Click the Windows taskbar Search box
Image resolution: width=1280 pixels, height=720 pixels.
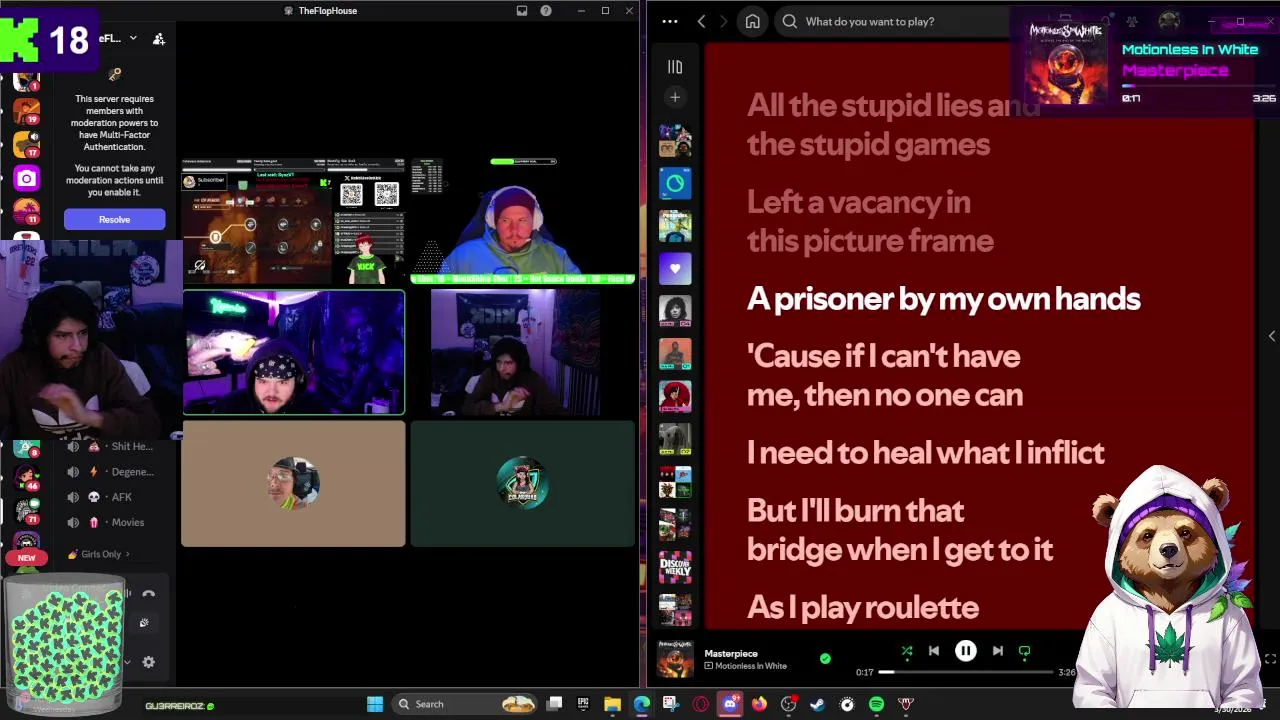465,704
